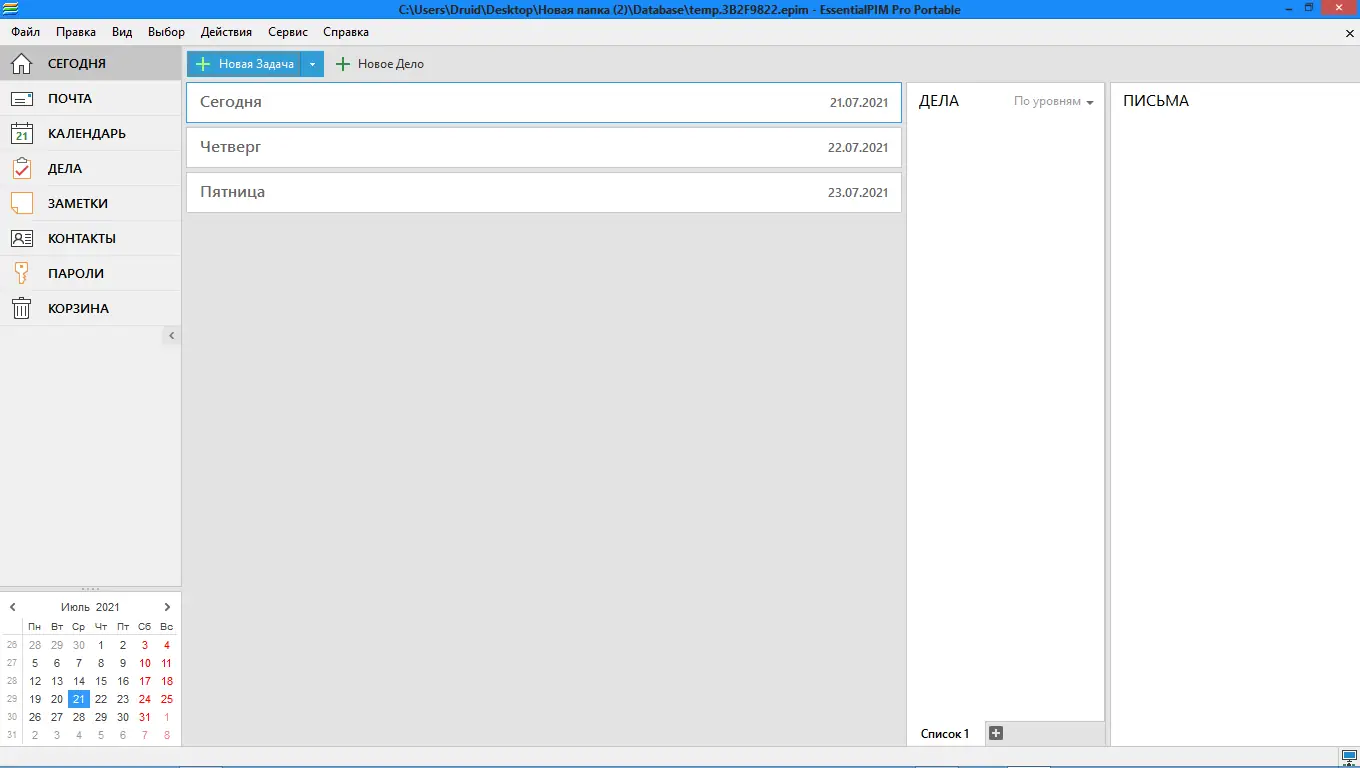Image resolution: width=1360 pixels, height=768 pixels.
Task: Open the Правка menu
Action: [76, 32]
